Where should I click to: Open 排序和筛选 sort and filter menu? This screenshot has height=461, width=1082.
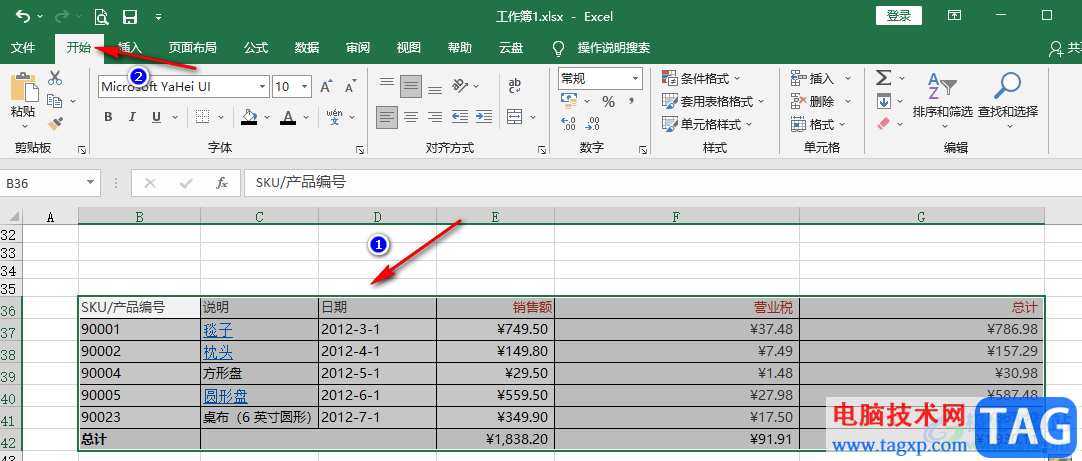[x=942, y=99]
